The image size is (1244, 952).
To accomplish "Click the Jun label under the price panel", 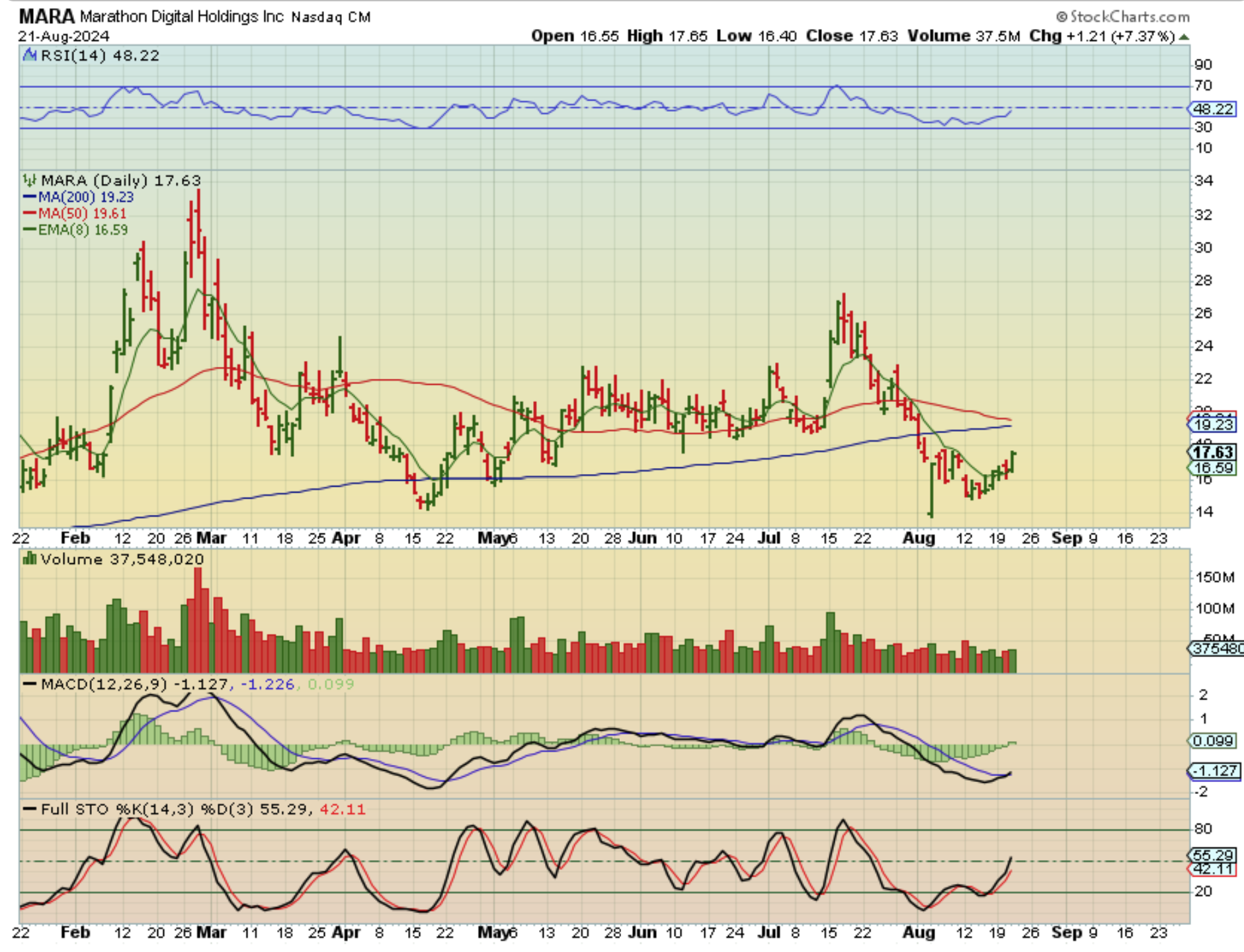I will click(x=643, y=538).
